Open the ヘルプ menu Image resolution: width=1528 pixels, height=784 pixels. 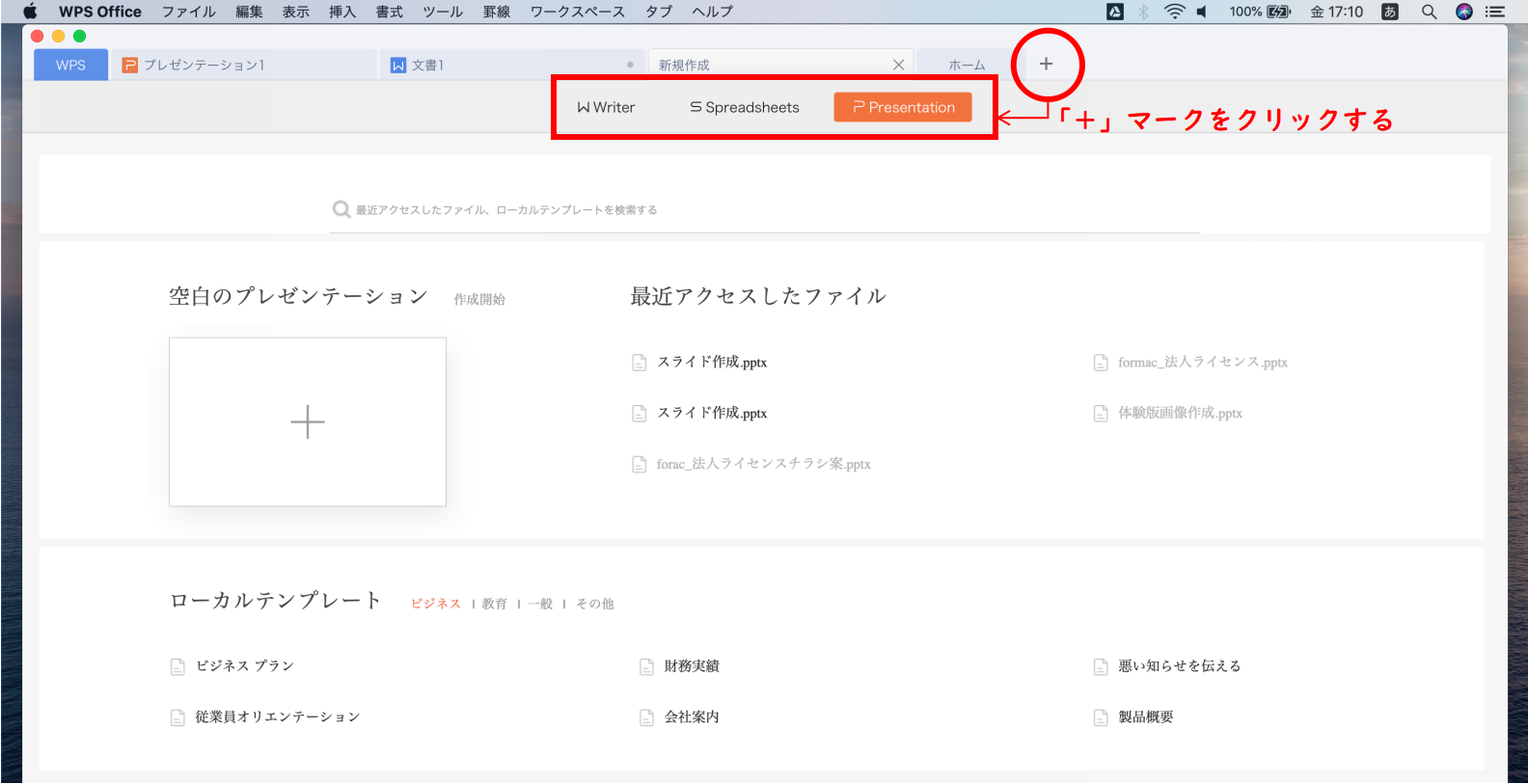tap(712, 12)
